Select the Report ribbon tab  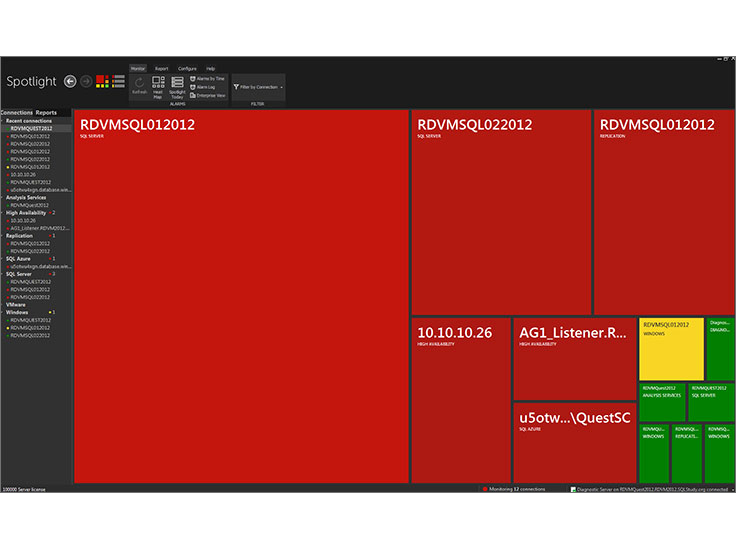tap(161, 69)
